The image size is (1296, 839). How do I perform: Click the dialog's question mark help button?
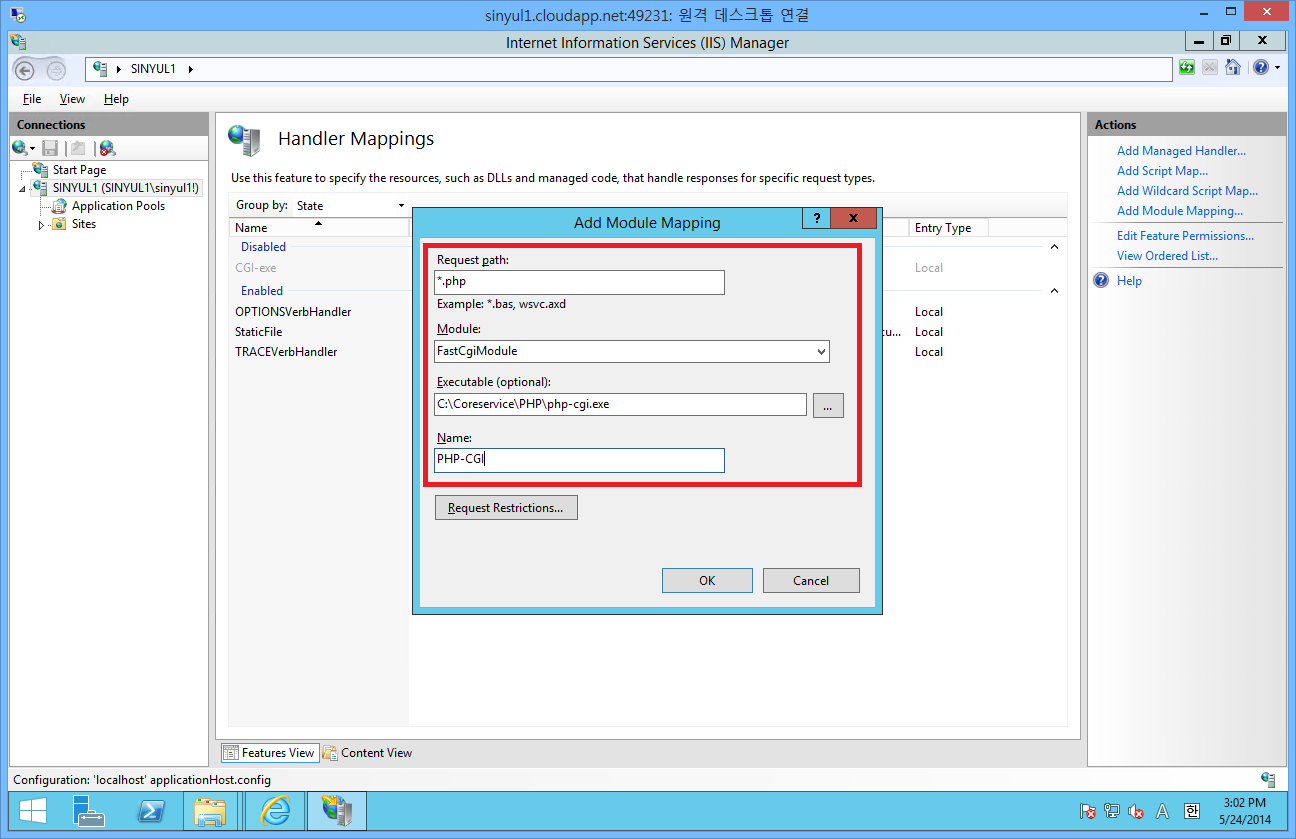[x=816, y=218]
